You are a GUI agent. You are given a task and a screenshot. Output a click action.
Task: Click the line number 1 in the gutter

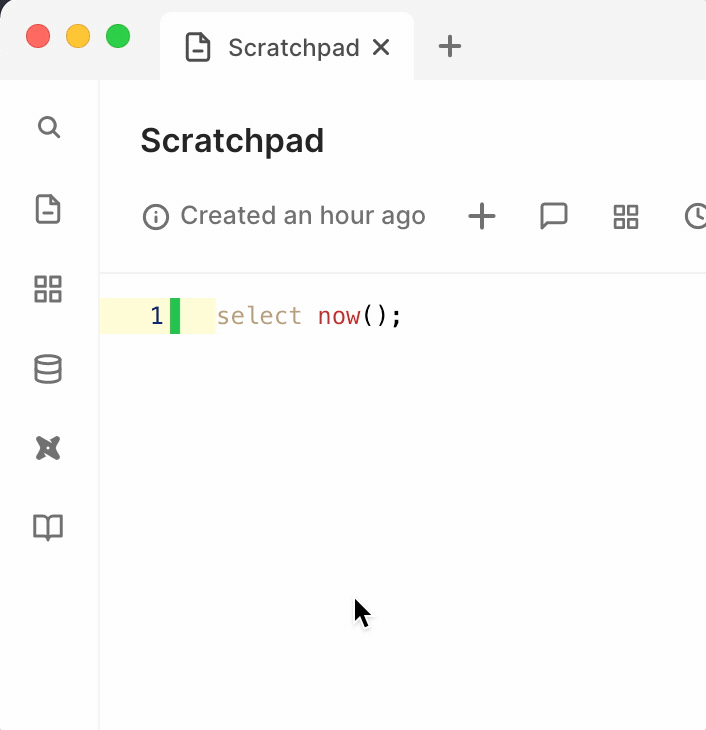click(x=156, y=316)
